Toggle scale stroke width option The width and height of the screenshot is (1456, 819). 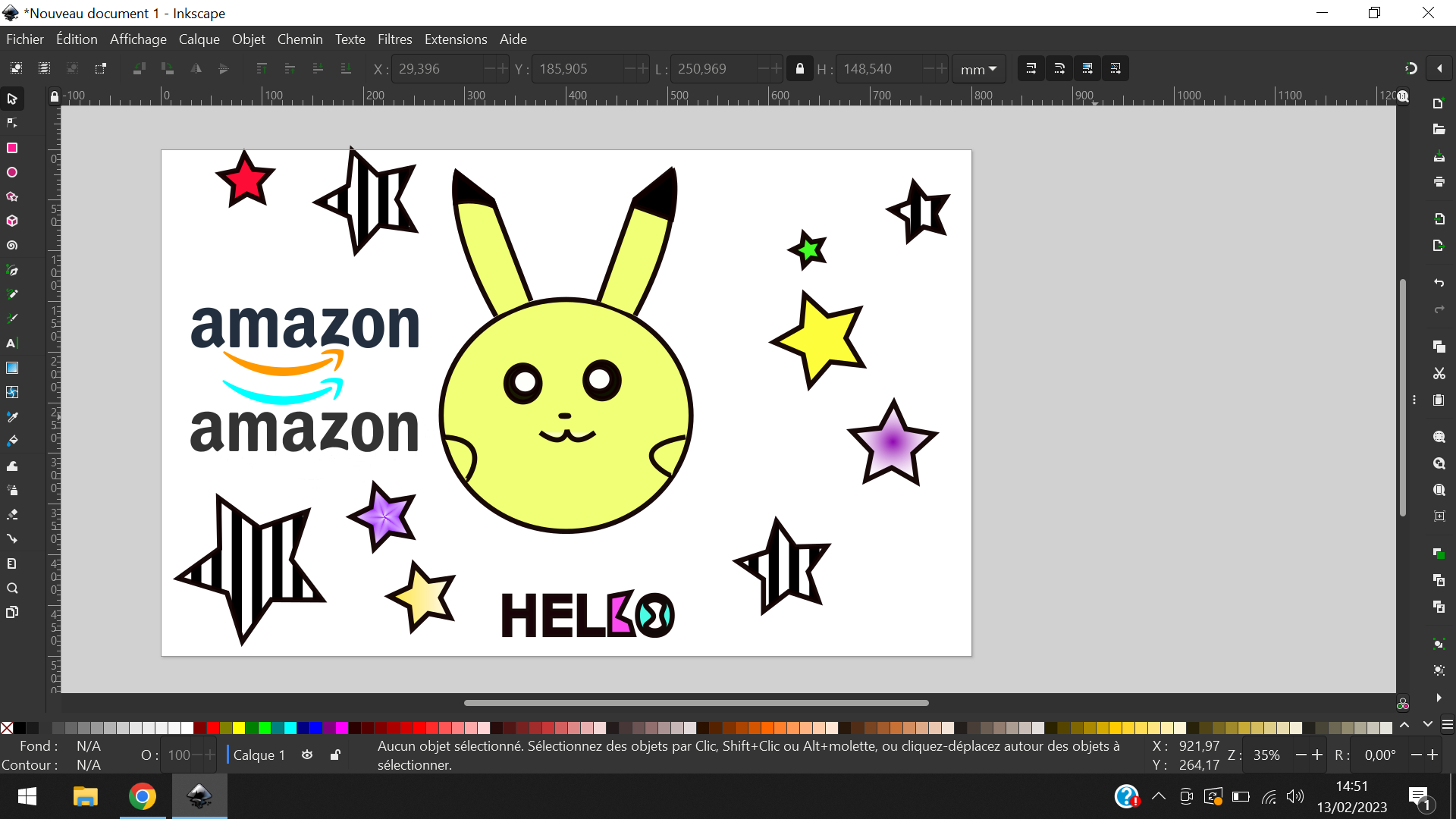point(1031,69)
